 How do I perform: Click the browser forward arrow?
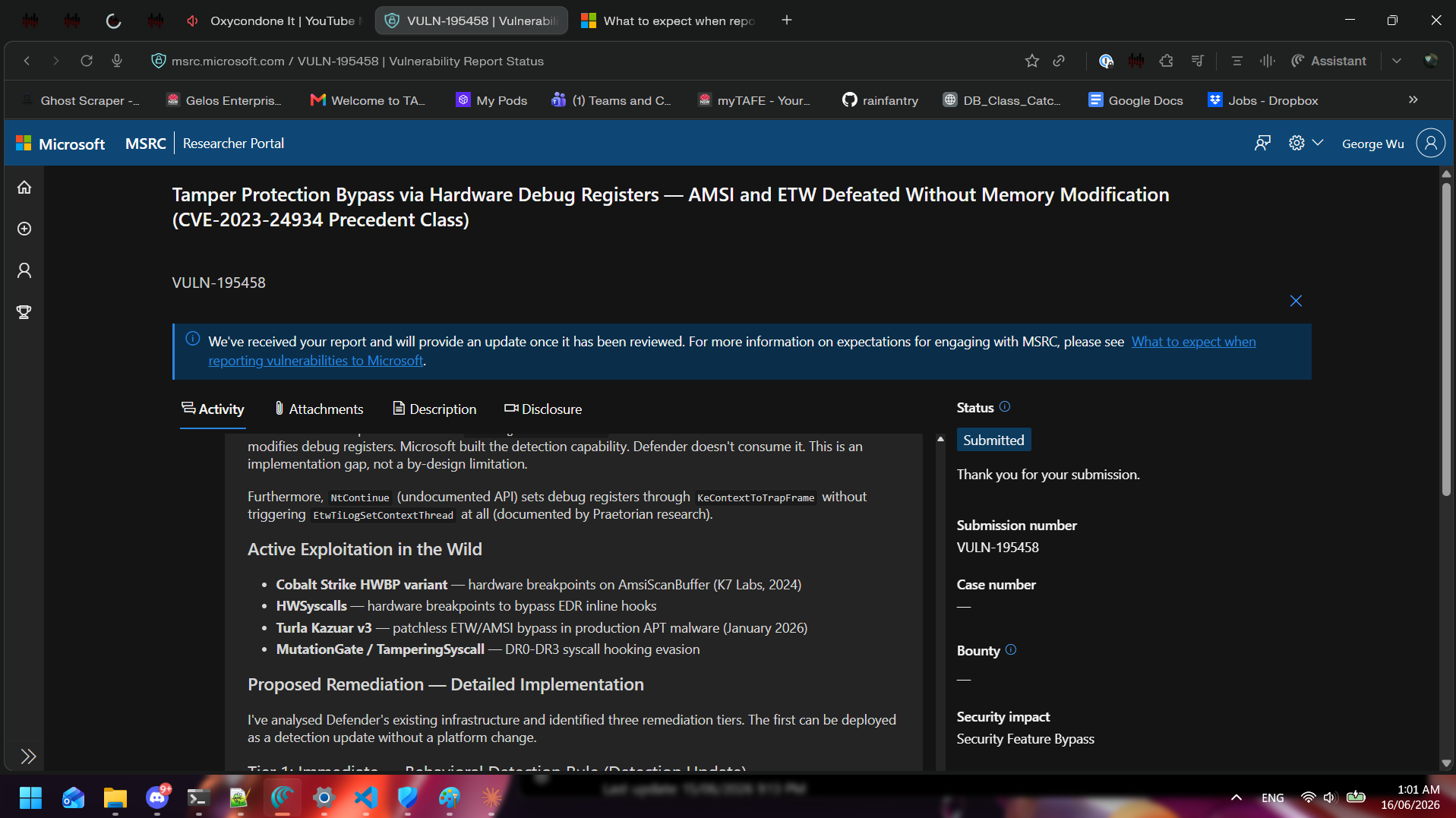click(55, 61)
